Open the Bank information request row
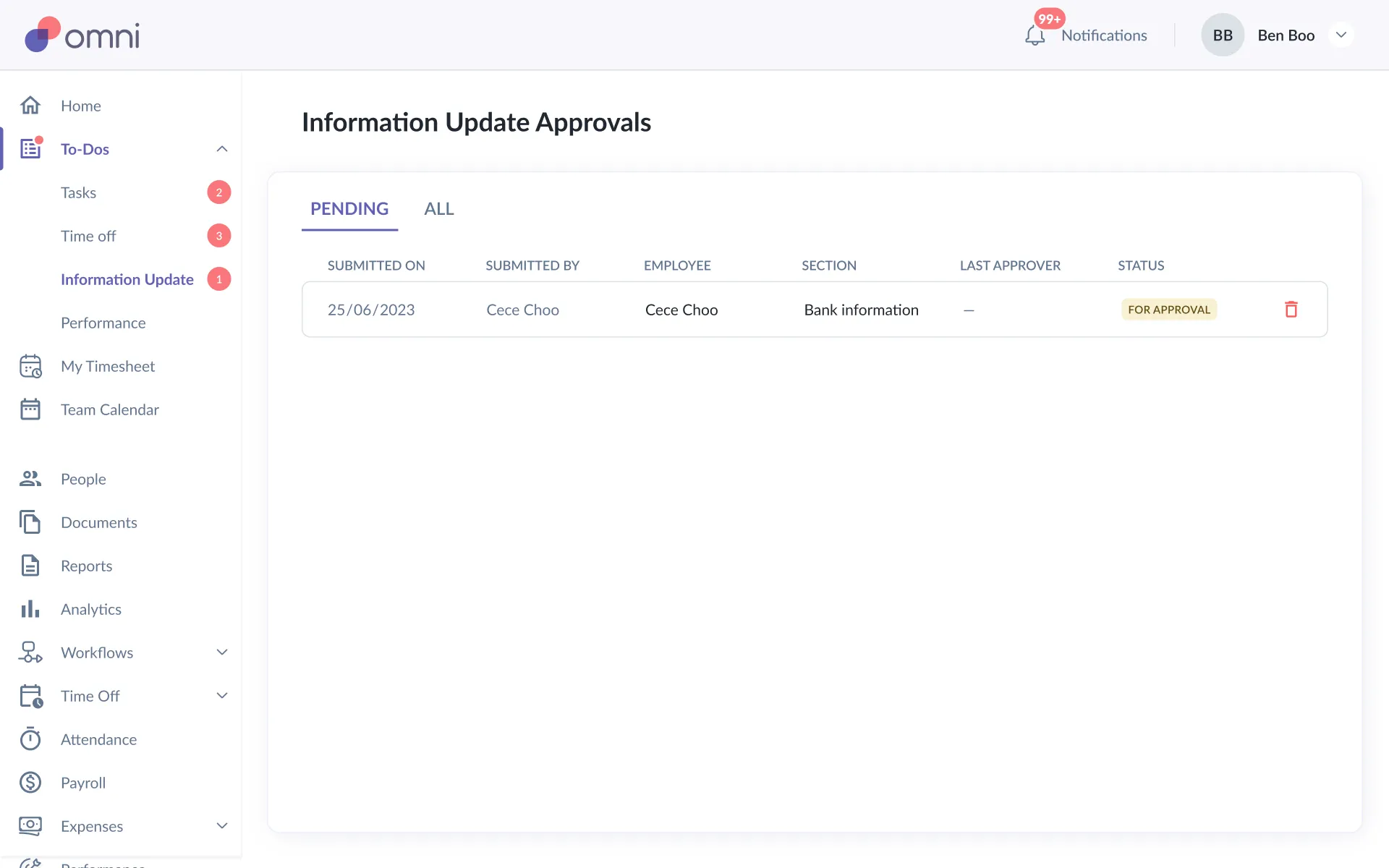 [x=861, y=310]
